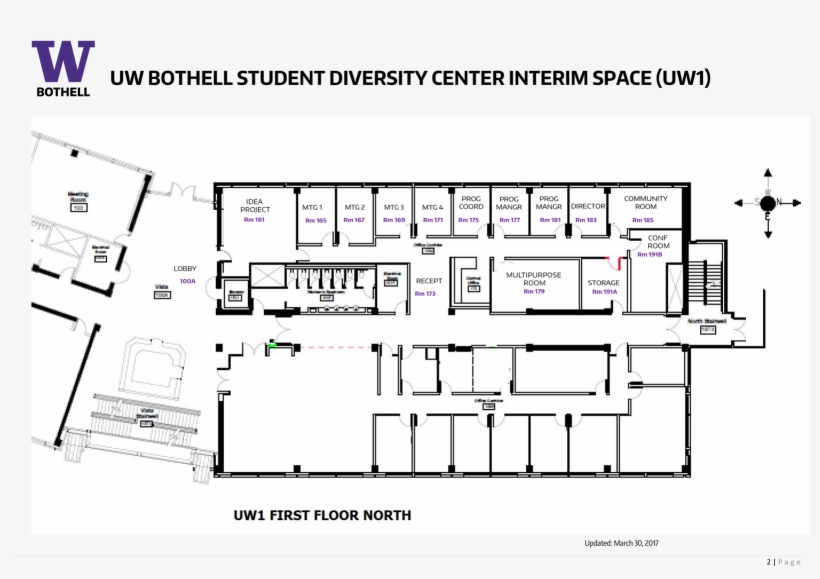Click the 'Rm 177' room number
The image size is (820, 579).
tap(510, 220)
